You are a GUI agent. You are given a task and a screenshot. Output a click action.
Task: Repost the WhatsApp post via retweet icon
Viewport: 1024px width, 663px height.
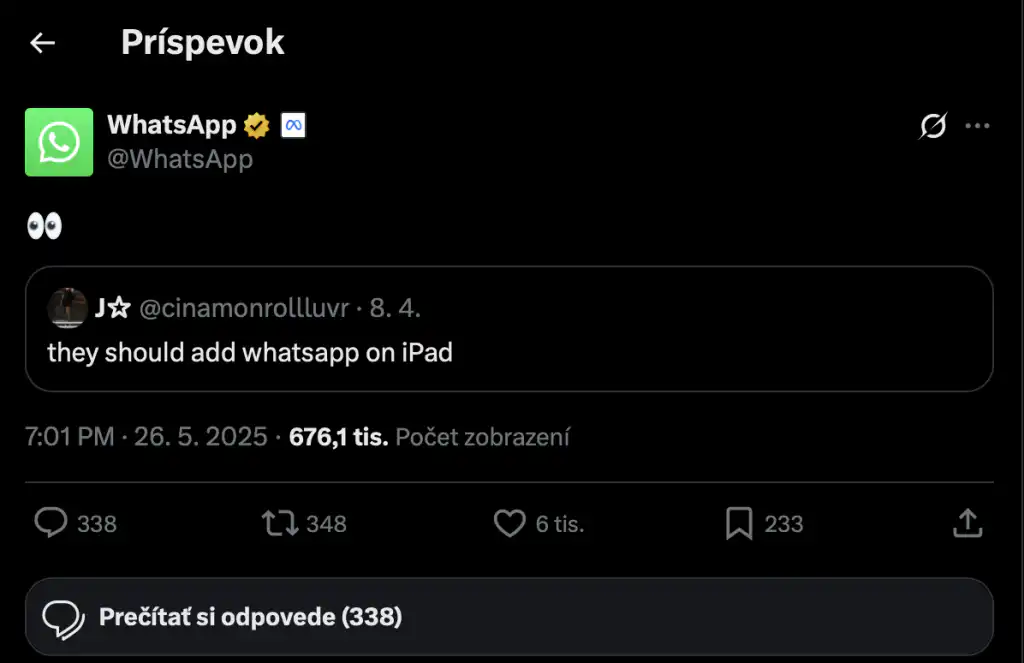[281, 523]
